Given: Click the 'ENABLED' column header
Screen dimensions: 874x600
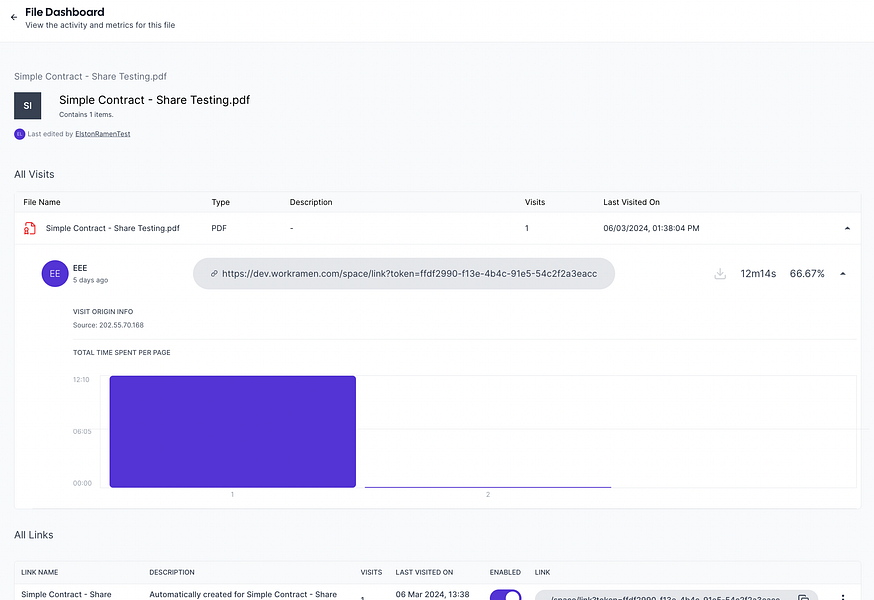Looking at the screenshot, I should pyautogui.click(x=505, y=572).
